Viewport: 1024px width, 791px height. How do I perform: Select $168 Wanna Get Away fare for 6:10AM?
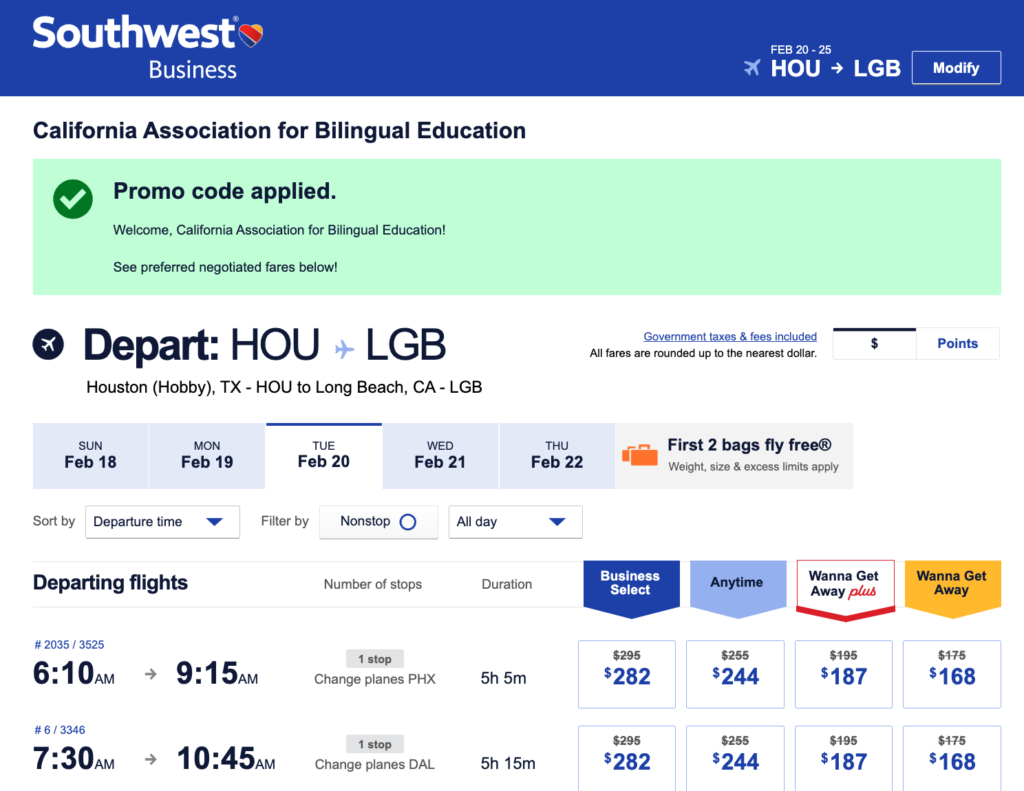click(x=952, y=674)
